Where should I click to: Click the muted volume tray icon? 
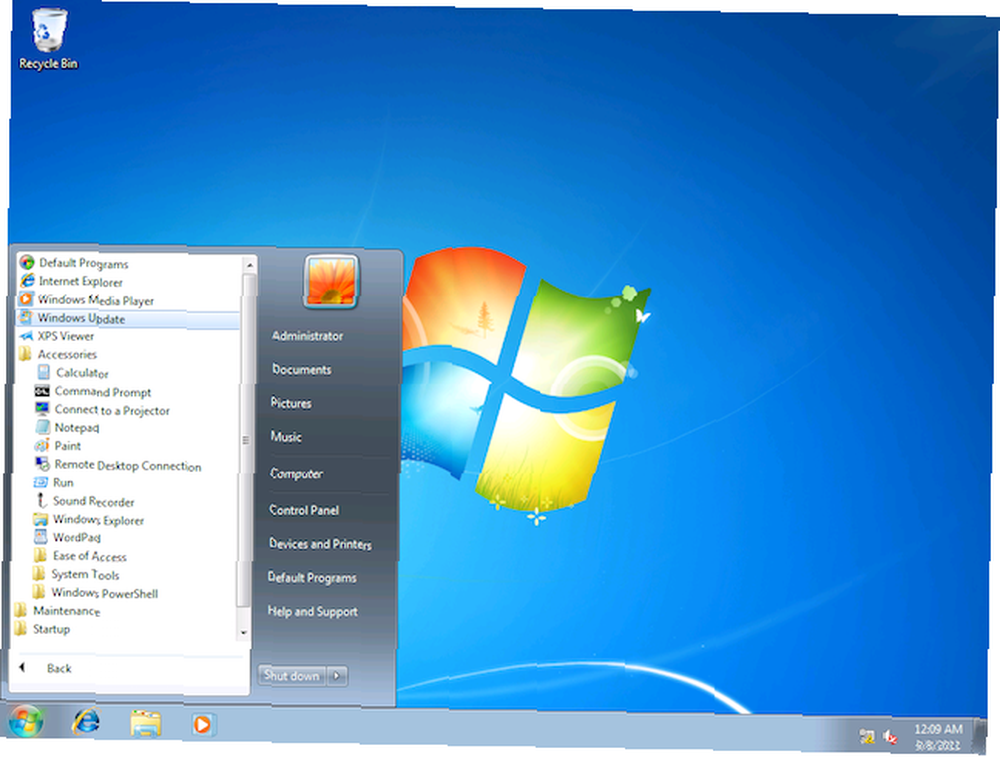coord(890,737)
